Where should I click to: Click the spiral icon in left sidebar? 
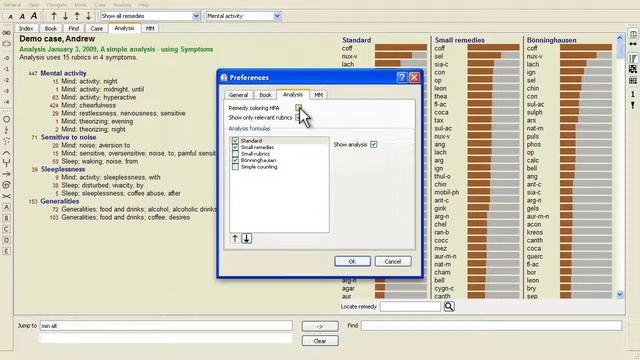coord(7,185)
